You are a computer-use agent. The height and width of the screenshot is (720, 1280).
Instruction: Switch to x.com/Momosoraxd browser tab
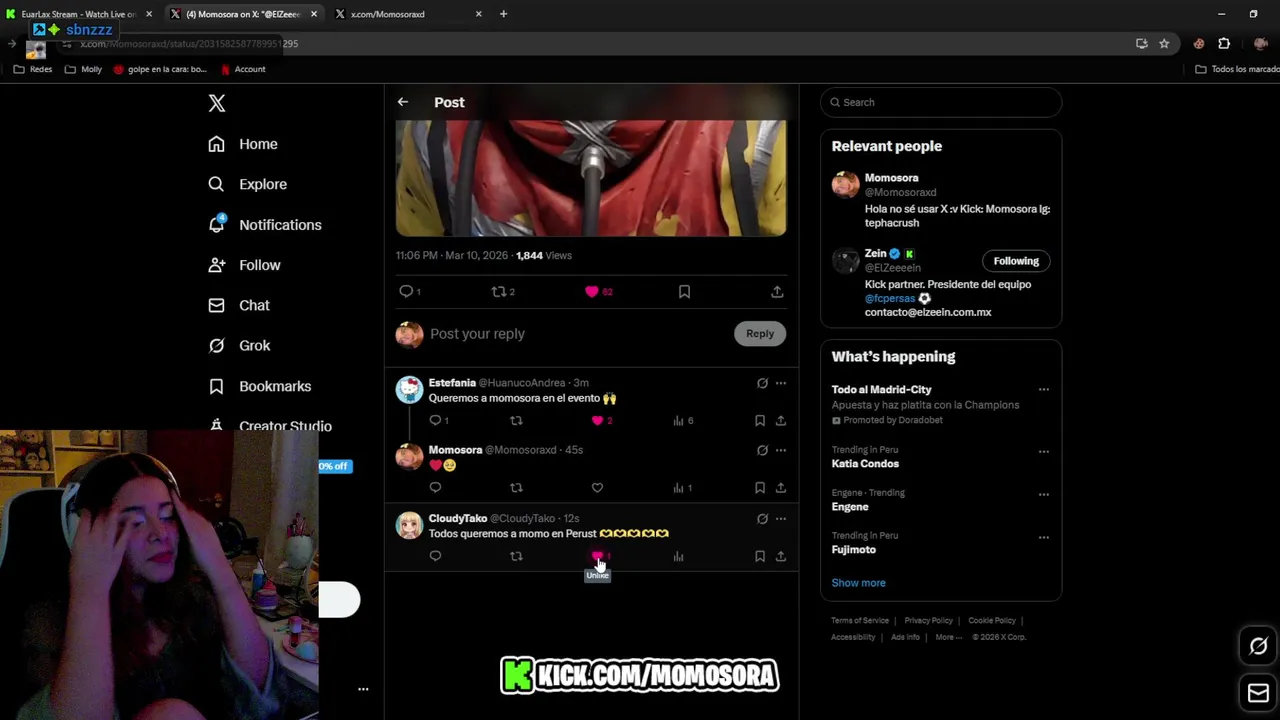point(408,14)
